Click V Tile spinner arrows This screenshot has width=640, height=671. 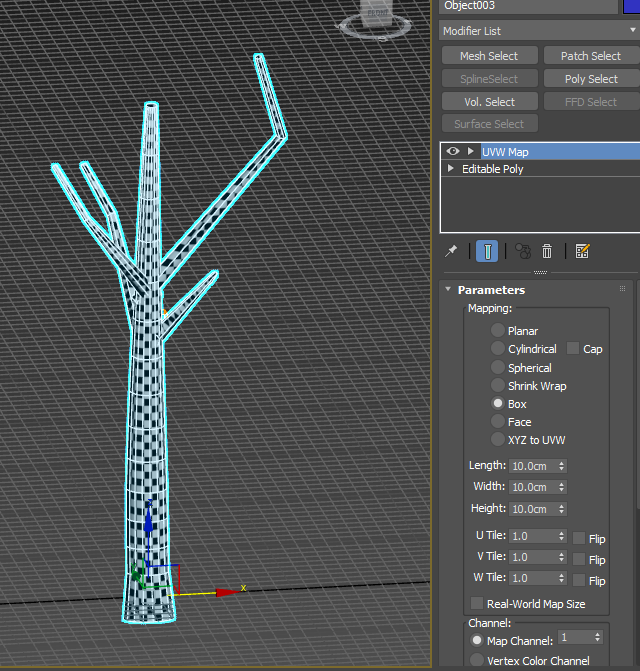point(562,557)
